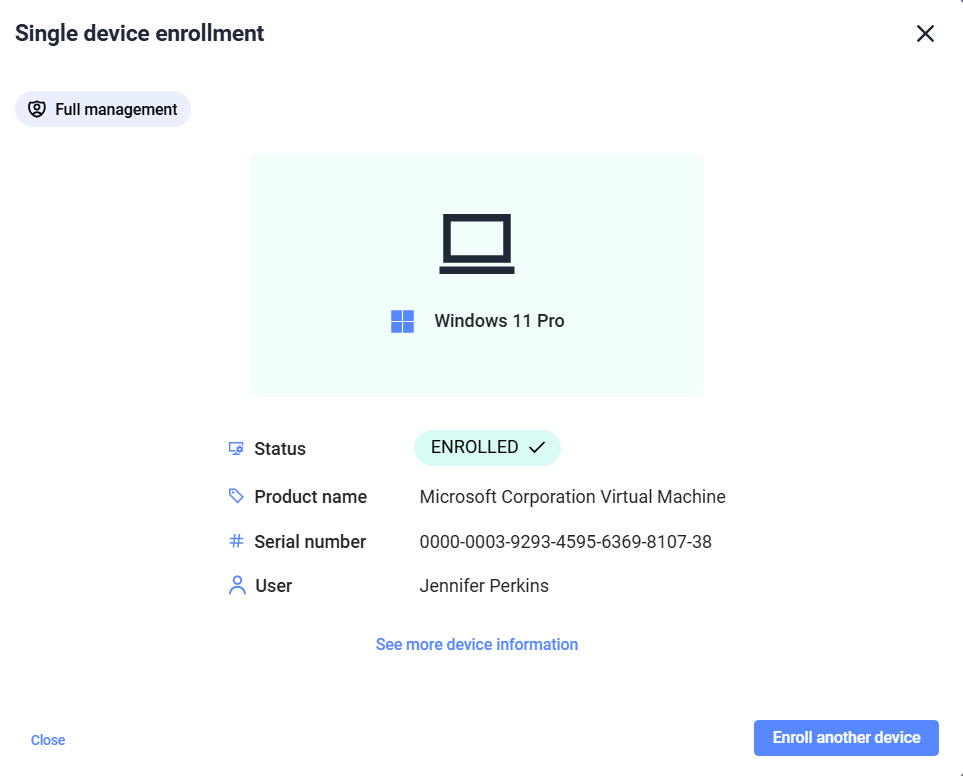The image size is (963, 776).
Task: Close the enrollment dialog with the X
Action: tap(925, 33)
